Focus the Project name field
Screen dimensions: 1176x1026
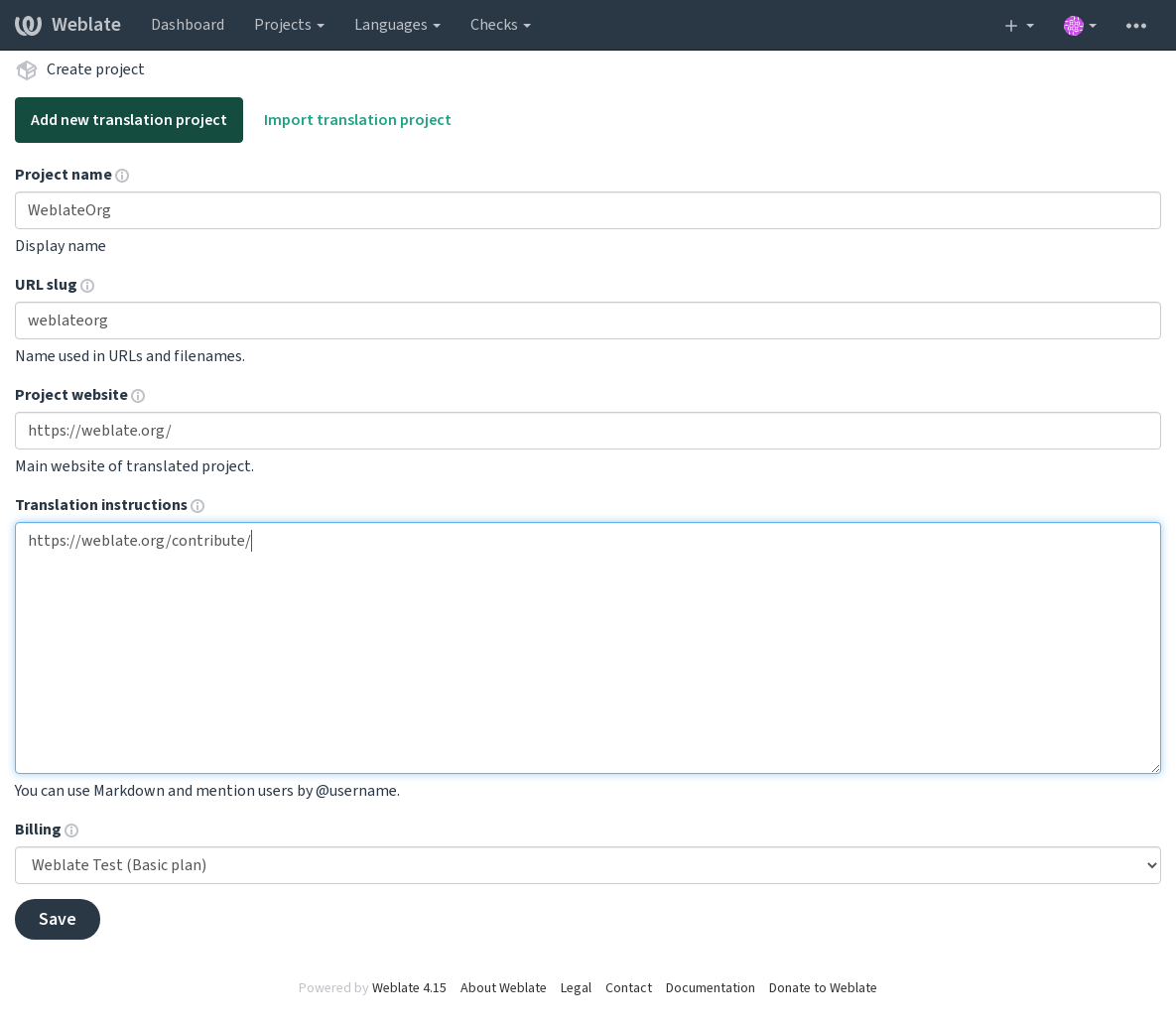coord(588,210)
